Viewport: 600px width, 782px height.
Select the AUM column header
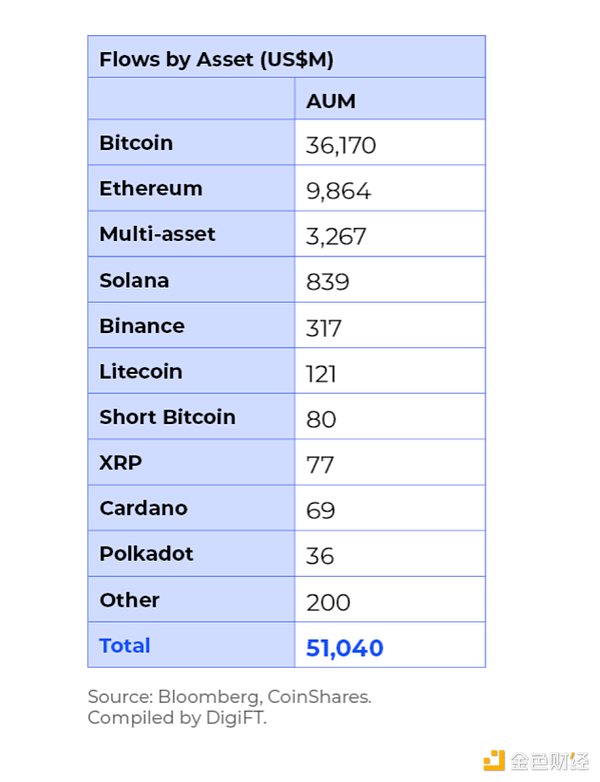331,101
